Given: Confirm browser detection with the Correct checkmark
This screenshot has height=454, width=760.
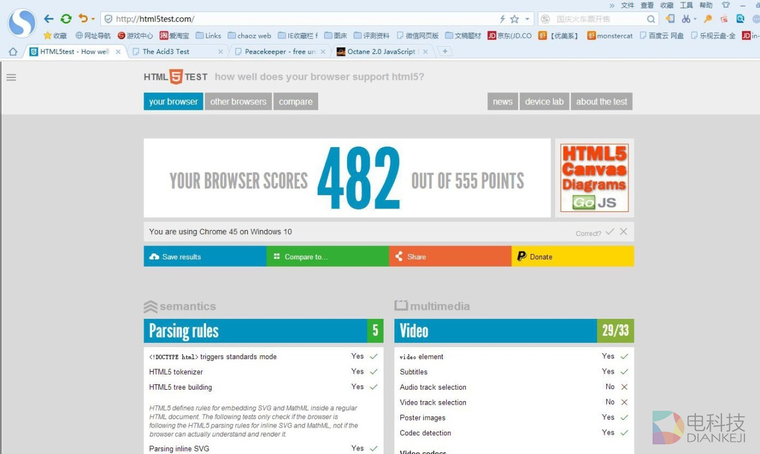Looking at the screenshot, I should 609,232.
